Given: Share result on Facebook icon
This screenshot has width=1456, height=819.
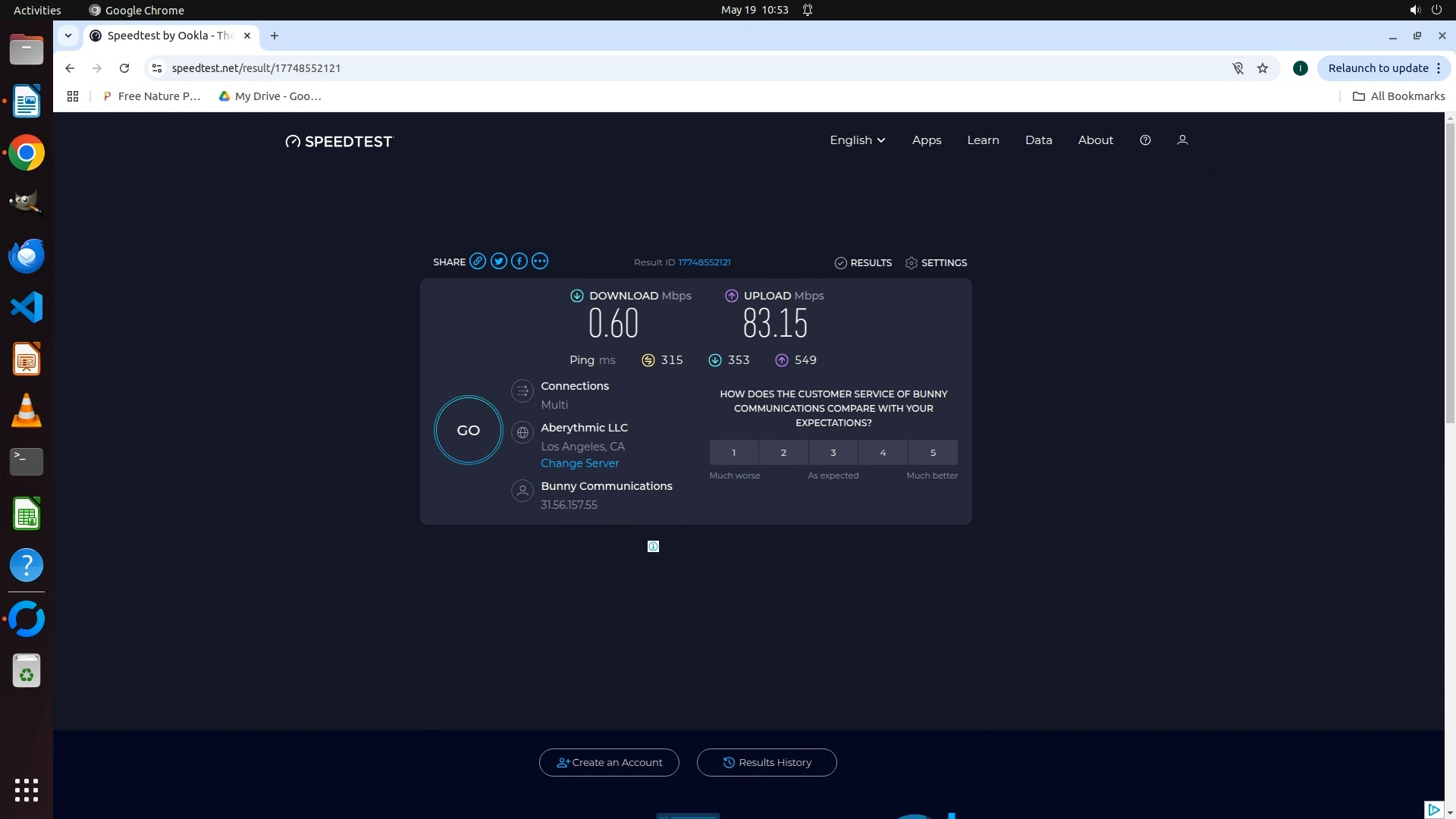Looking at the screenshot, I should pos(519,262).
